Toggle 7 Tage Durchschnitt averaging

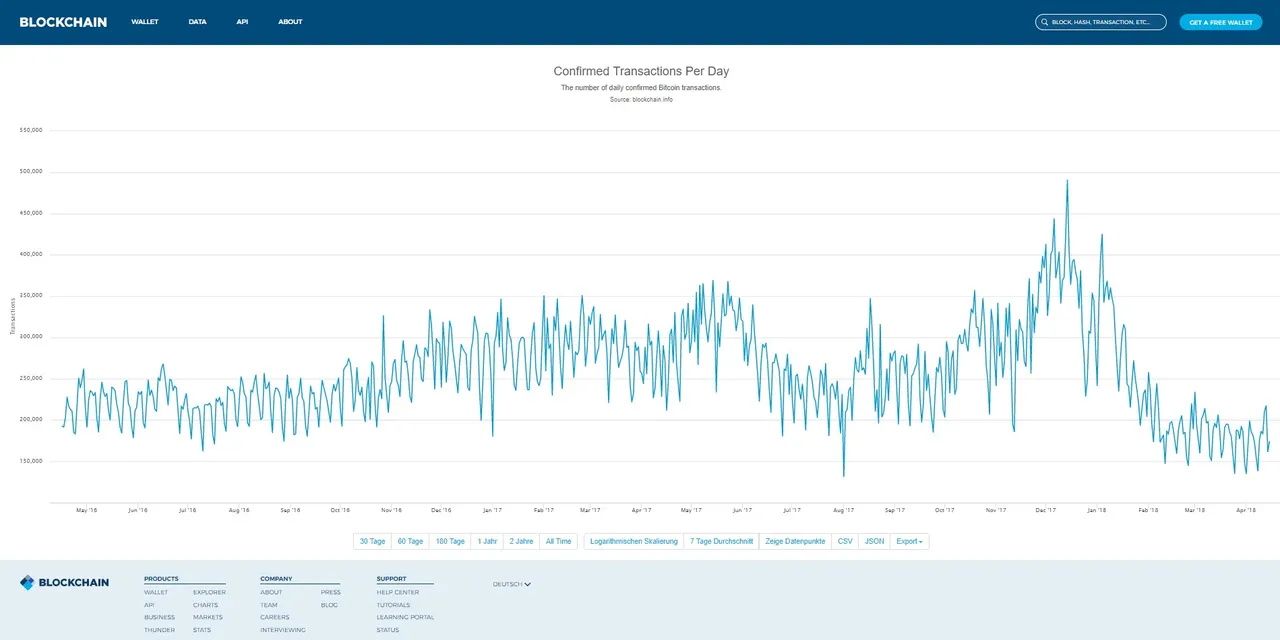[x=721, y=541]
